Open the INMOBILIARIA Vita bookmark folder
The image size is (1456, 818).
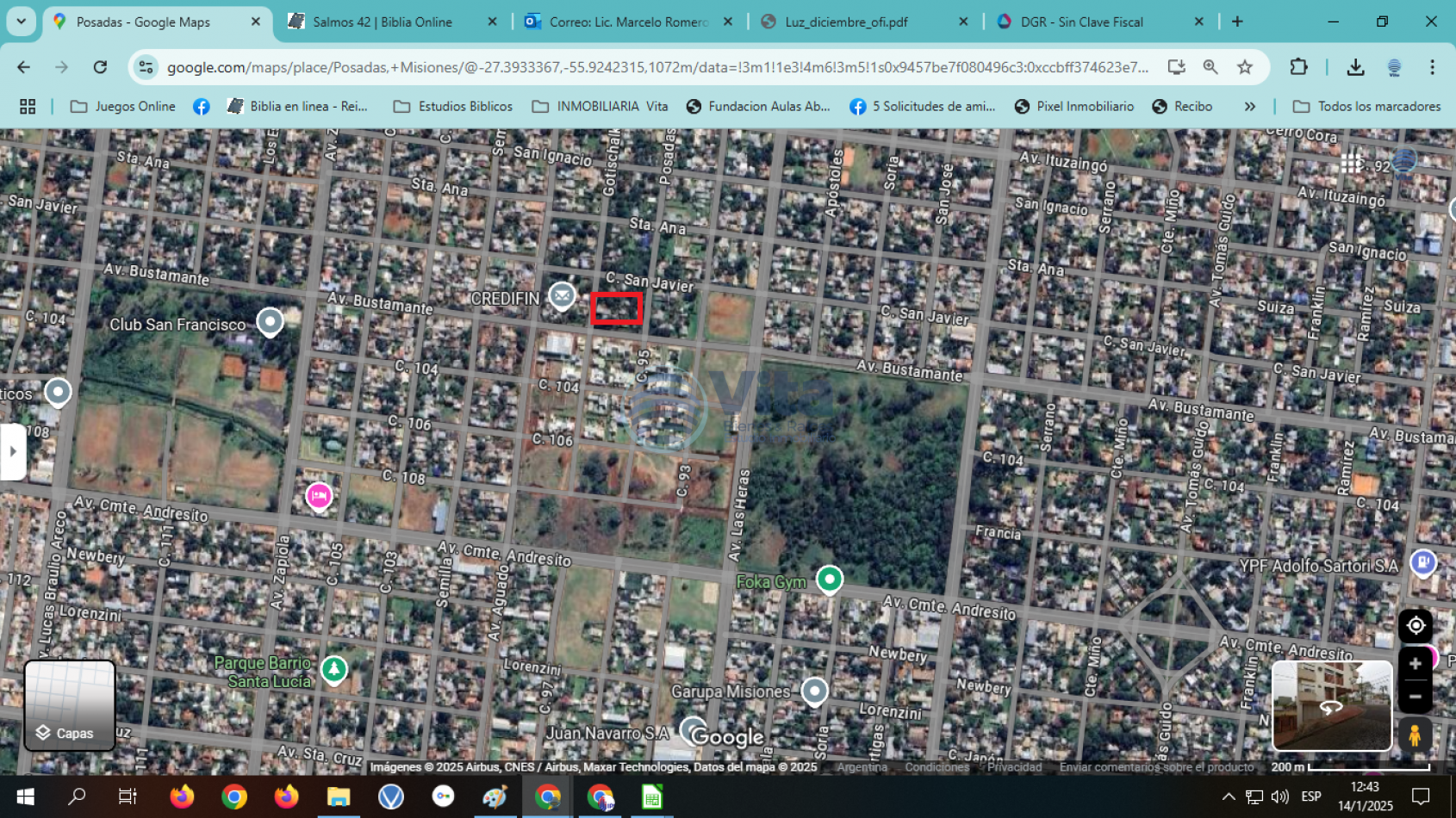point(600,107)
